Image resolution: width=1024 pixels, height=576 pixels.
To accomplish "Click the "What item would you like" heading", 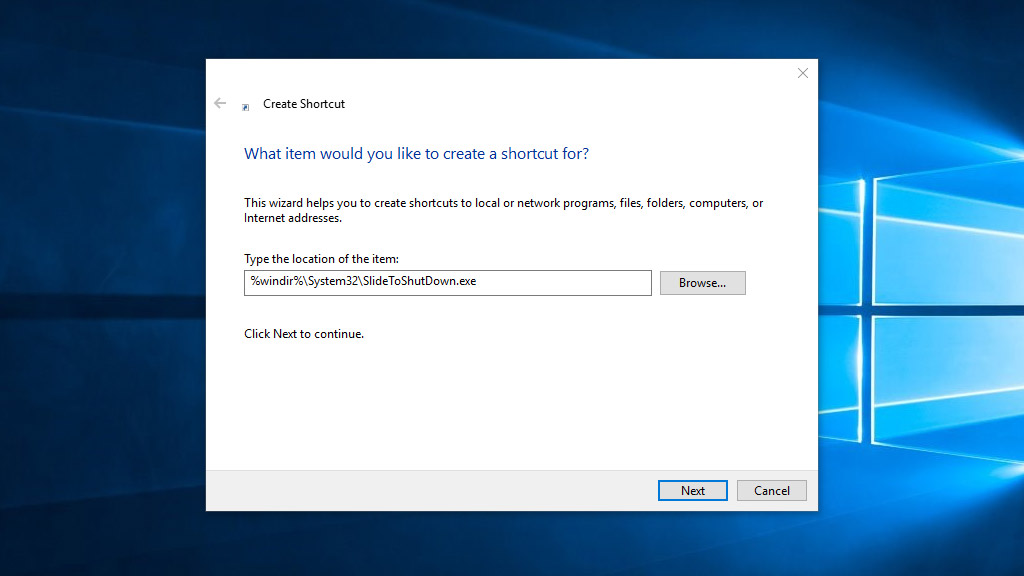I will tap(416, 154).
